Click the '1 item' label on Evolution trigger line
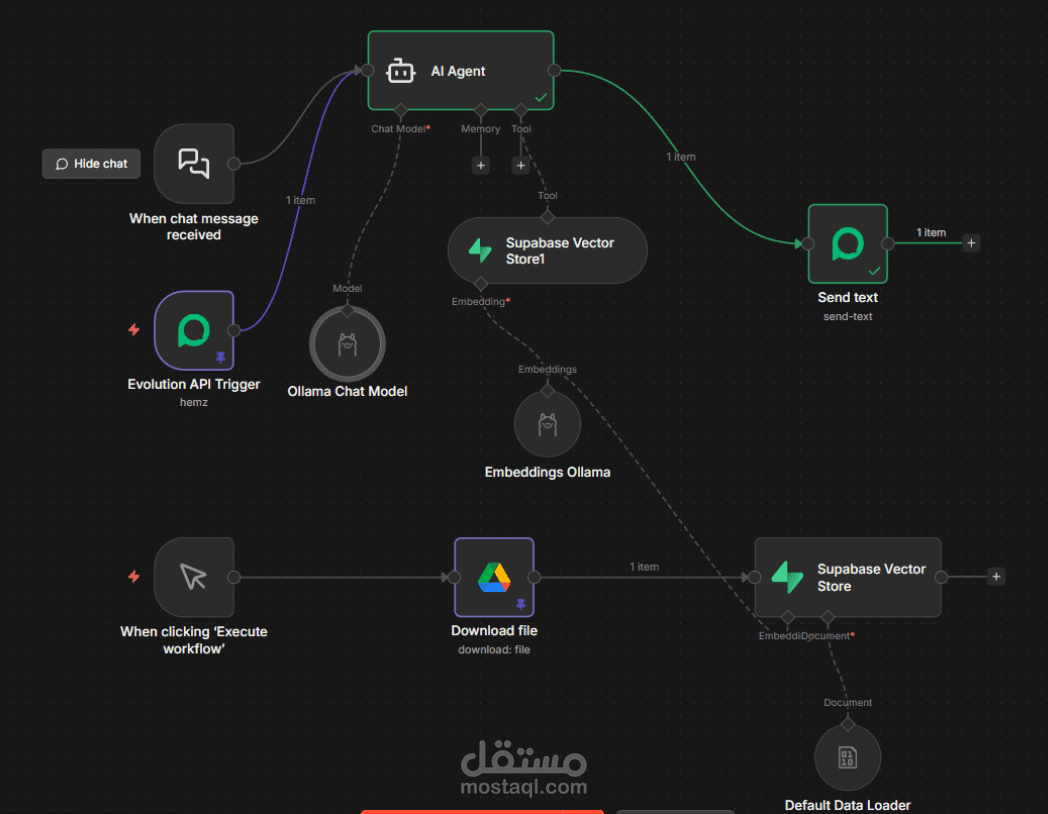Image resolution: width=1048 pixels, height=814 pixels. click(x=300, y=200)
